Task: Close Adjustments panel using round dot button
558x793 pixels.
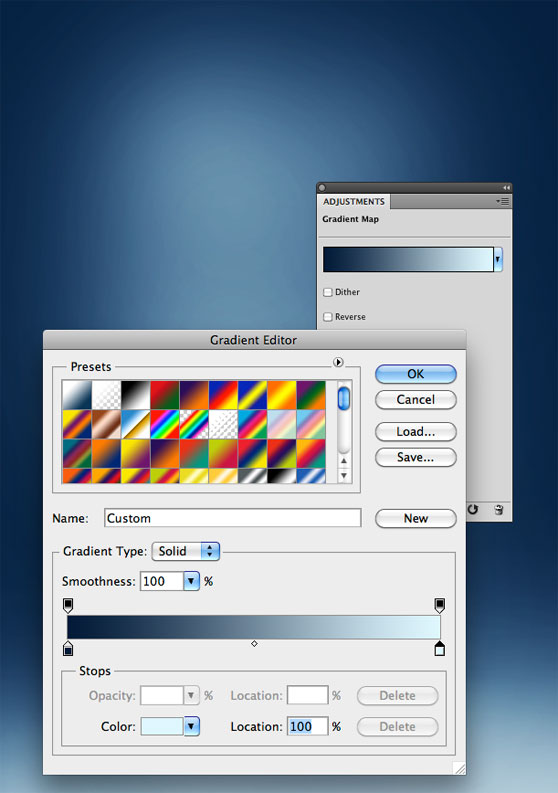Action: click(x=322, y=188)
